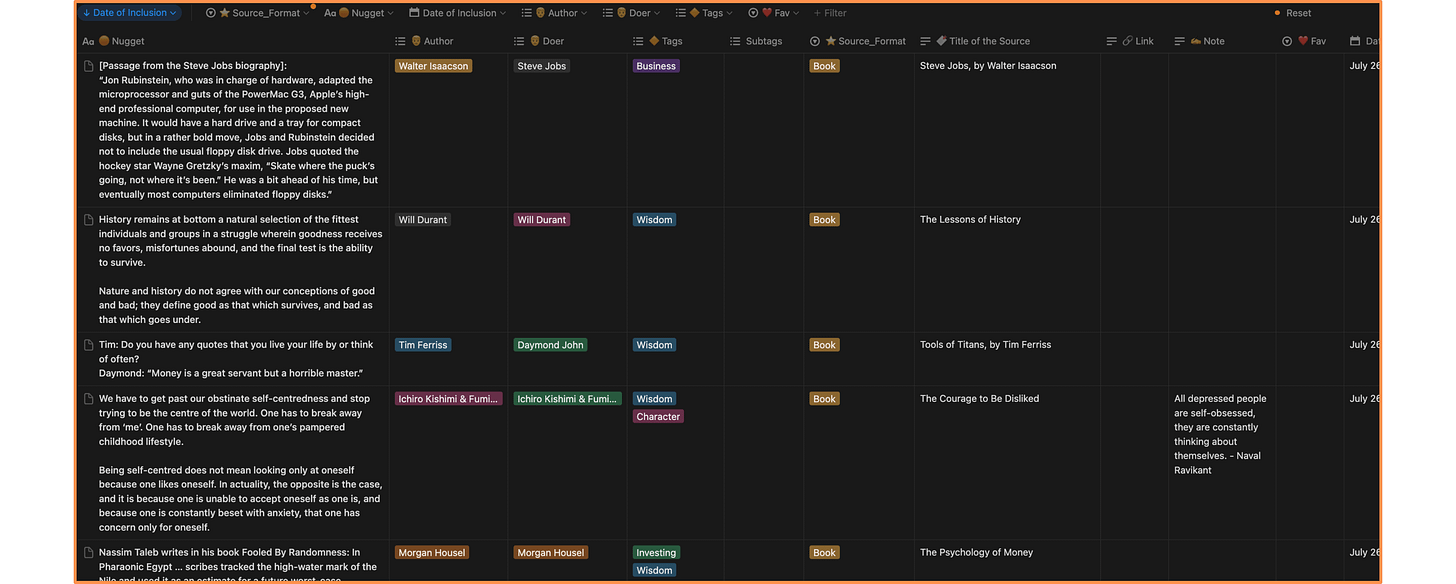Select Book tag in Lessons of History row

824,220
